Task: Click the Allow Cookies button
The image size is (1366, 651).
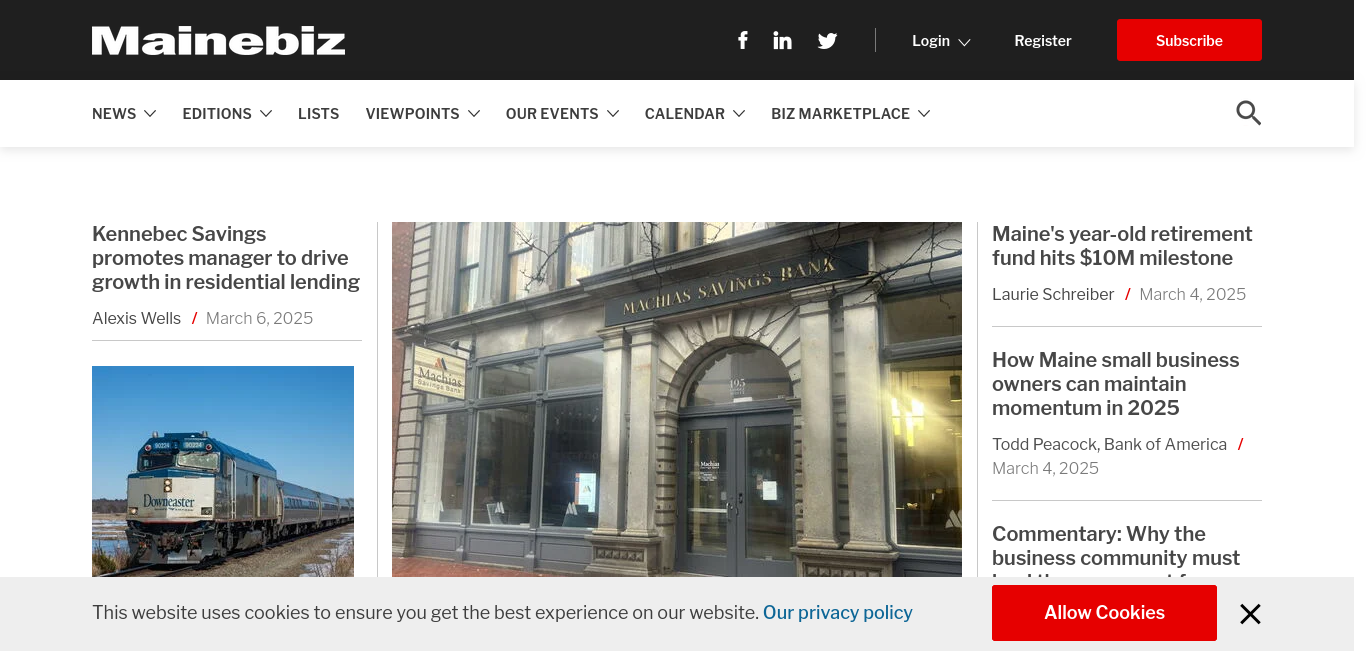Action: [x=1104, y=613]
